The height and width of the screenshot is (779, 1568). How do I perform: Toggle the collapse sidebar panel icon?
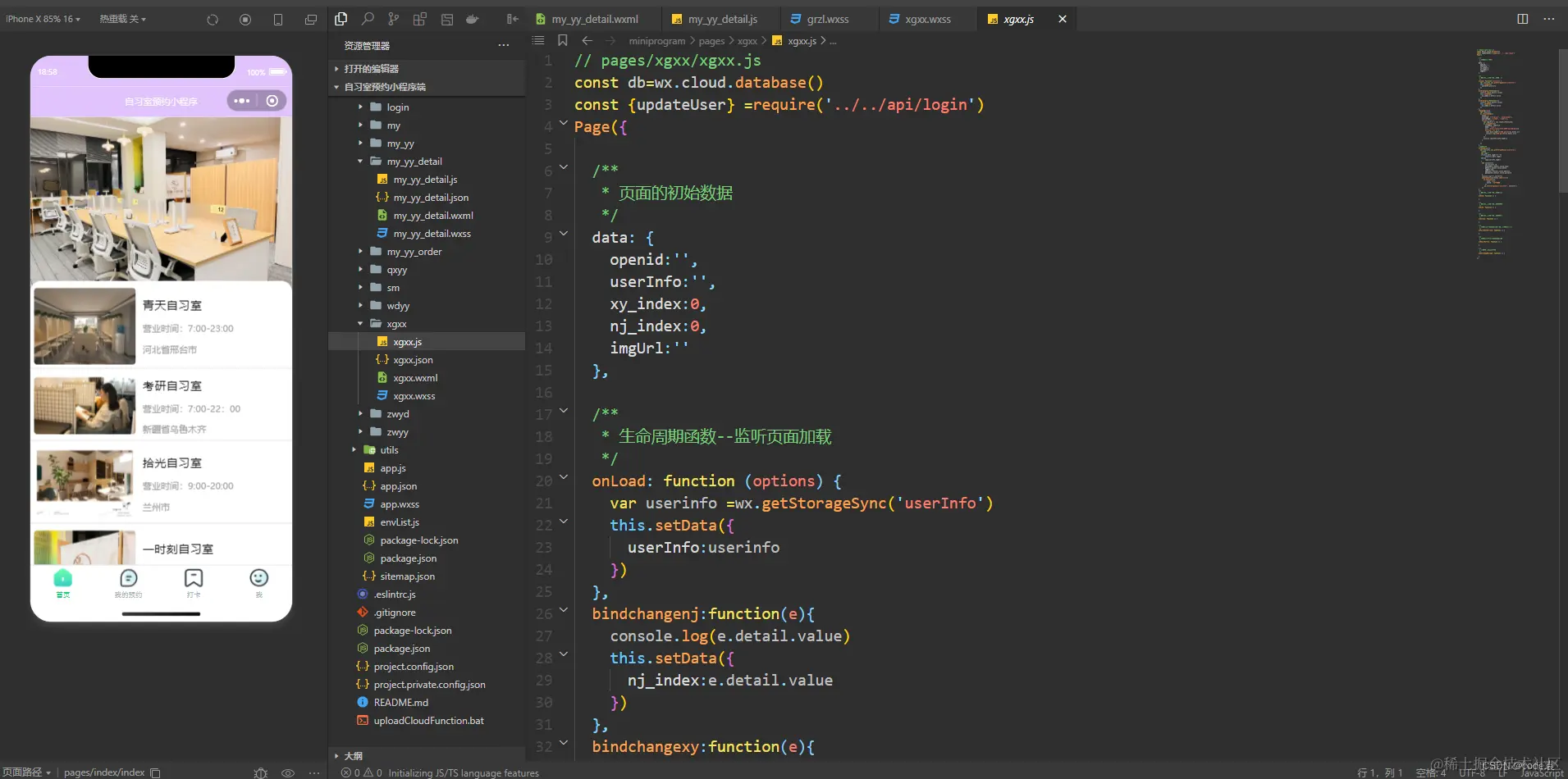512,19
